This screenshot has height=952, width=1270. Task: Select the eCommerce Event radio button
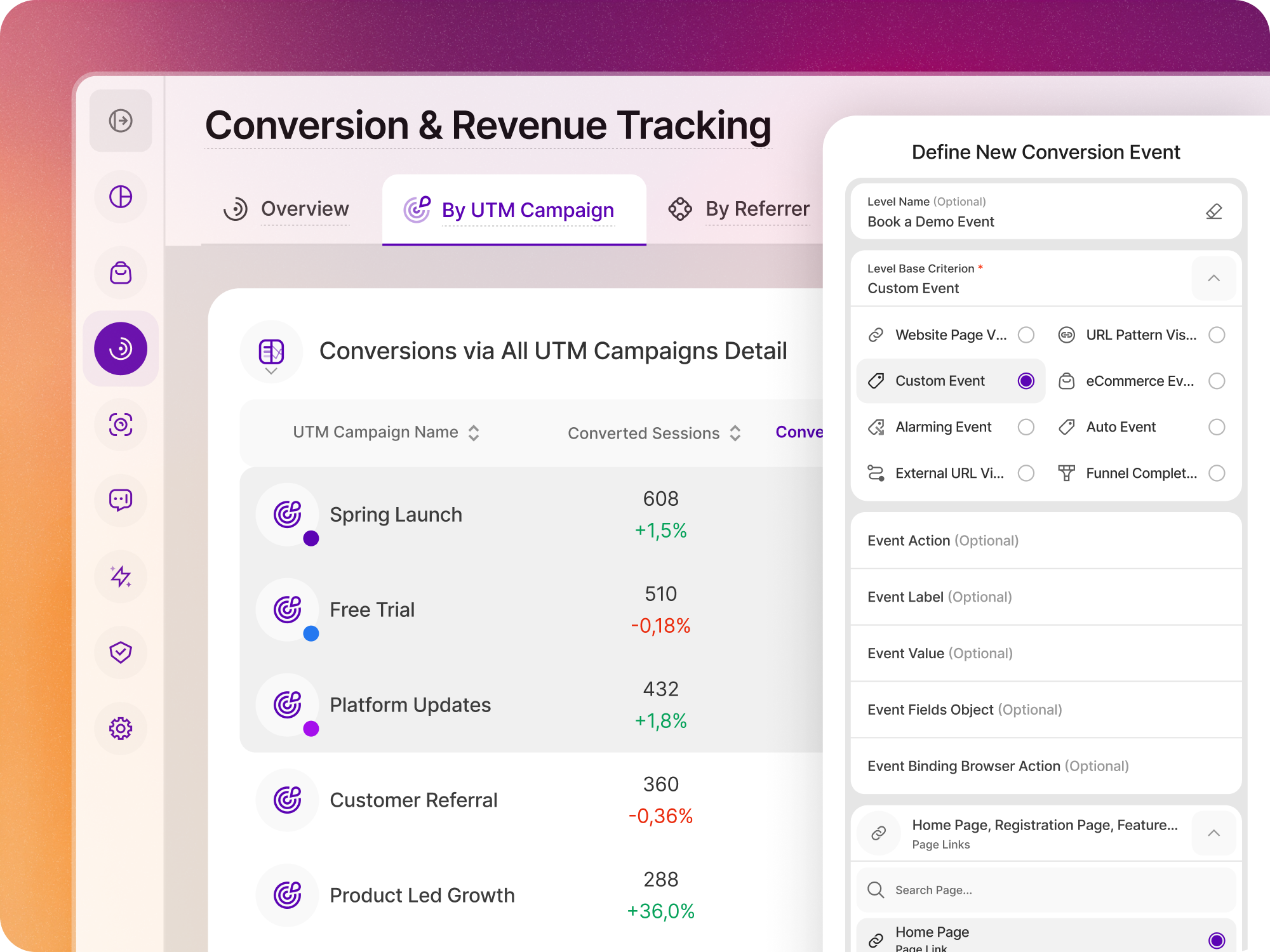coord(1217,381)
